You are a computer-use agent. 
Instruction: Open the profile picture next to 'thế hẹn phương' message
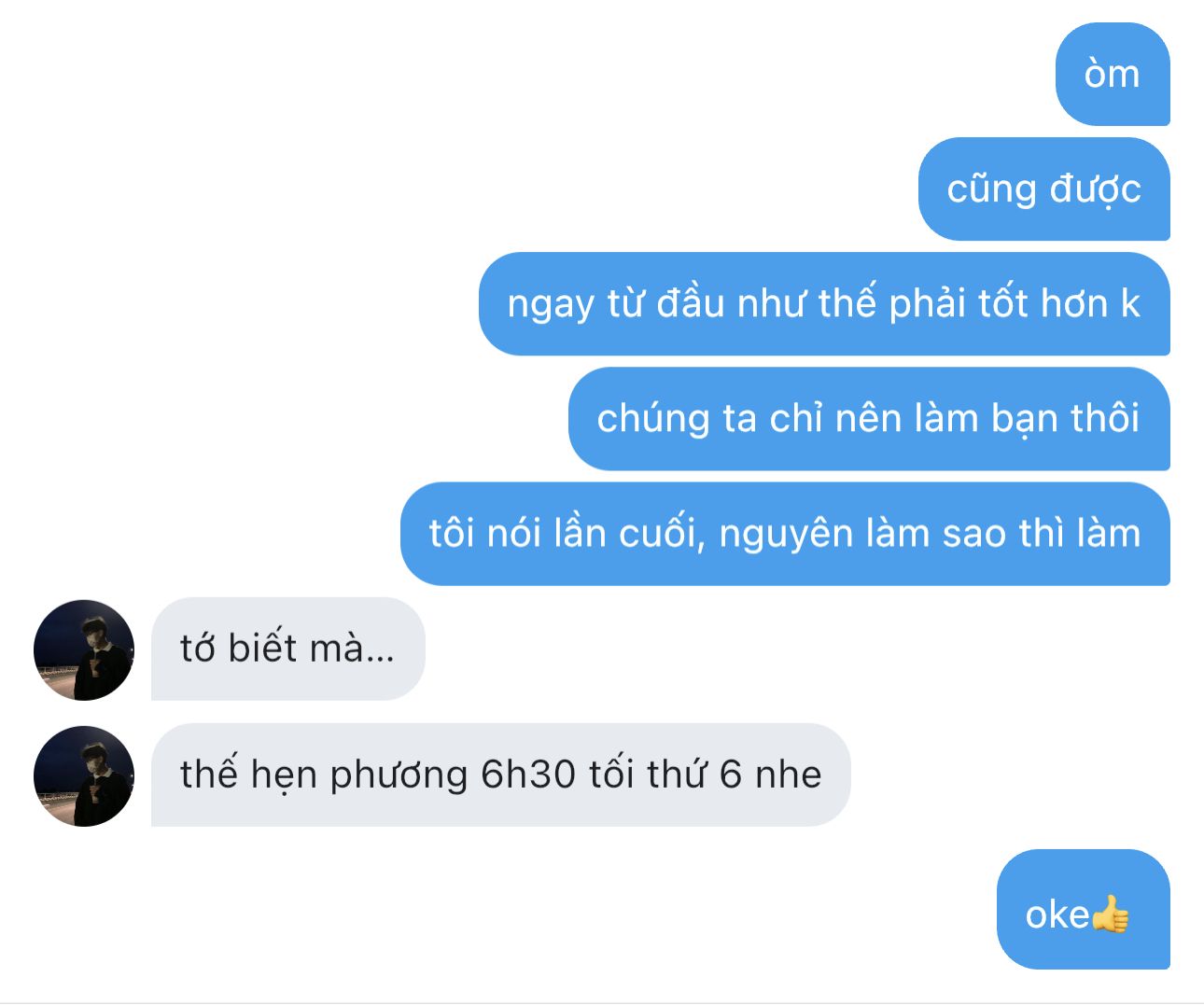coord(84,775)
